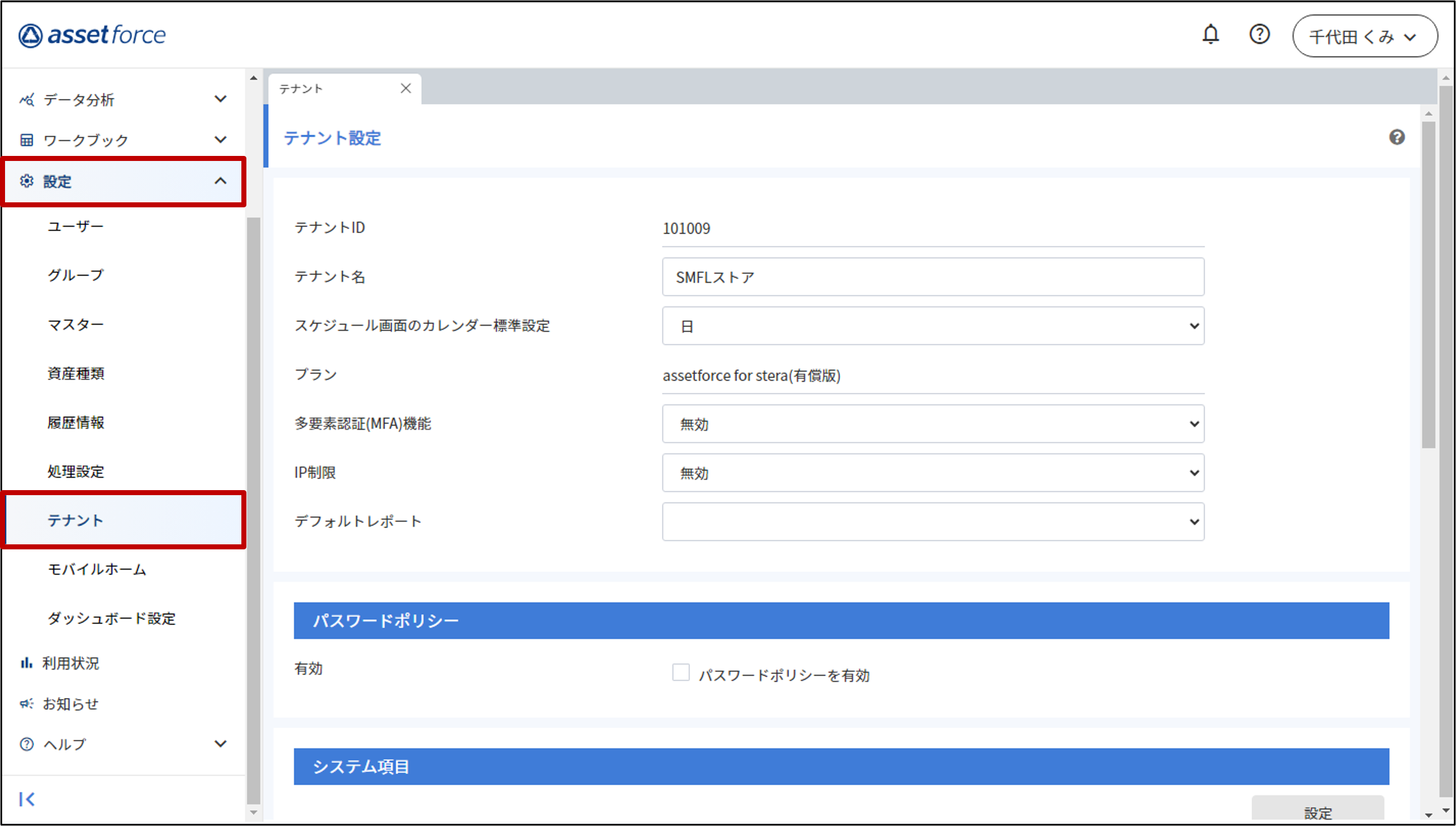Click the お知らせ megaphone icon
The image size is (1456, 826).
pos(26,704)
